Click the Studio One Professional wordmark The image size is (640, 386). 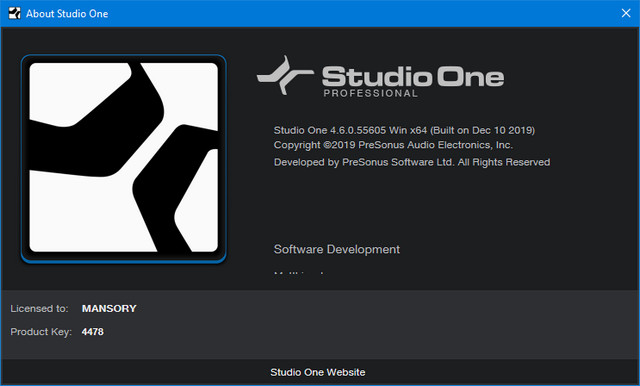tap(380, 77)
